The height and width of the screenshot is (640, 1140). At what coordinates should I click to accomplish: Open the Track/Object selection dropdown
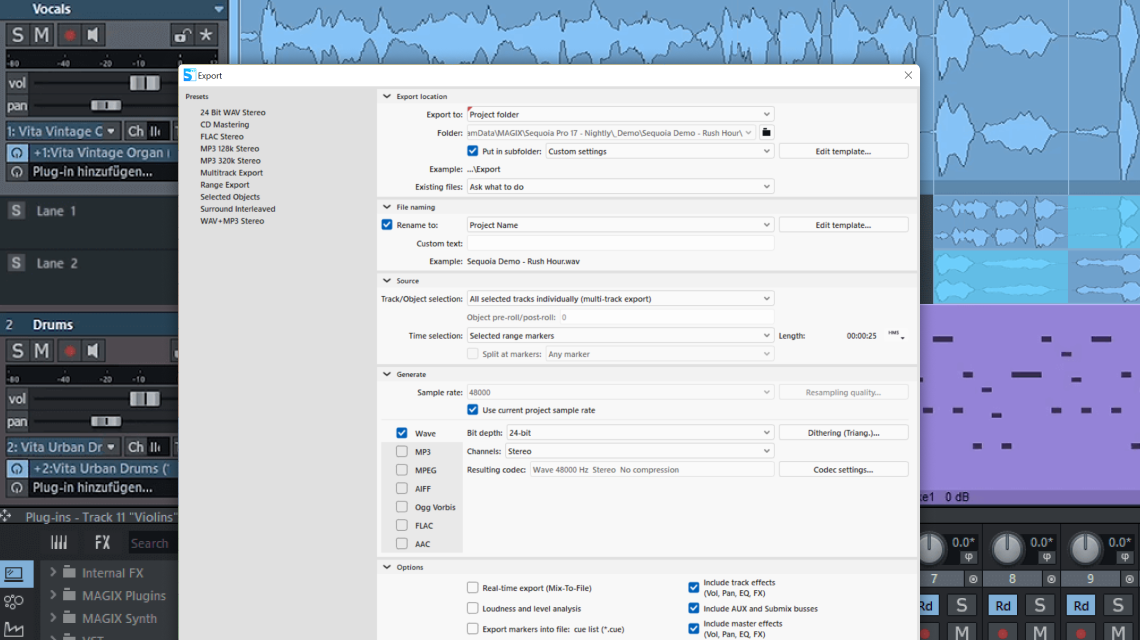pos(620,299)
